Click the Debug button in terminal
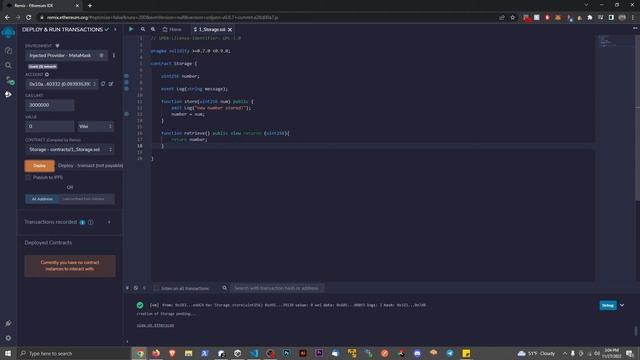Screen dimensions: 640x360 pos(608,305)
